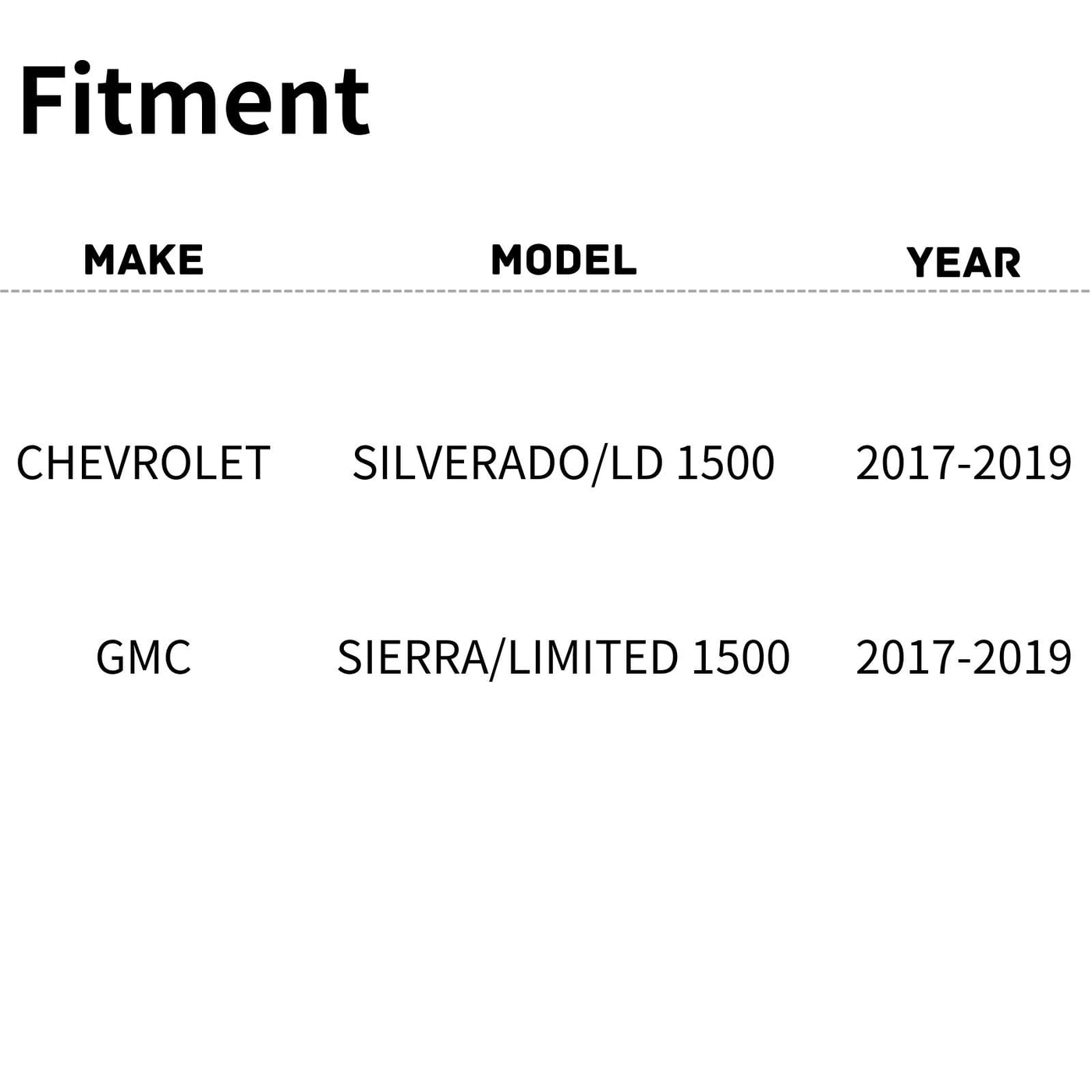Click 1500 in the Silverado row
The height and width of the screenshot is (1092, 1092).
point(725,463)
